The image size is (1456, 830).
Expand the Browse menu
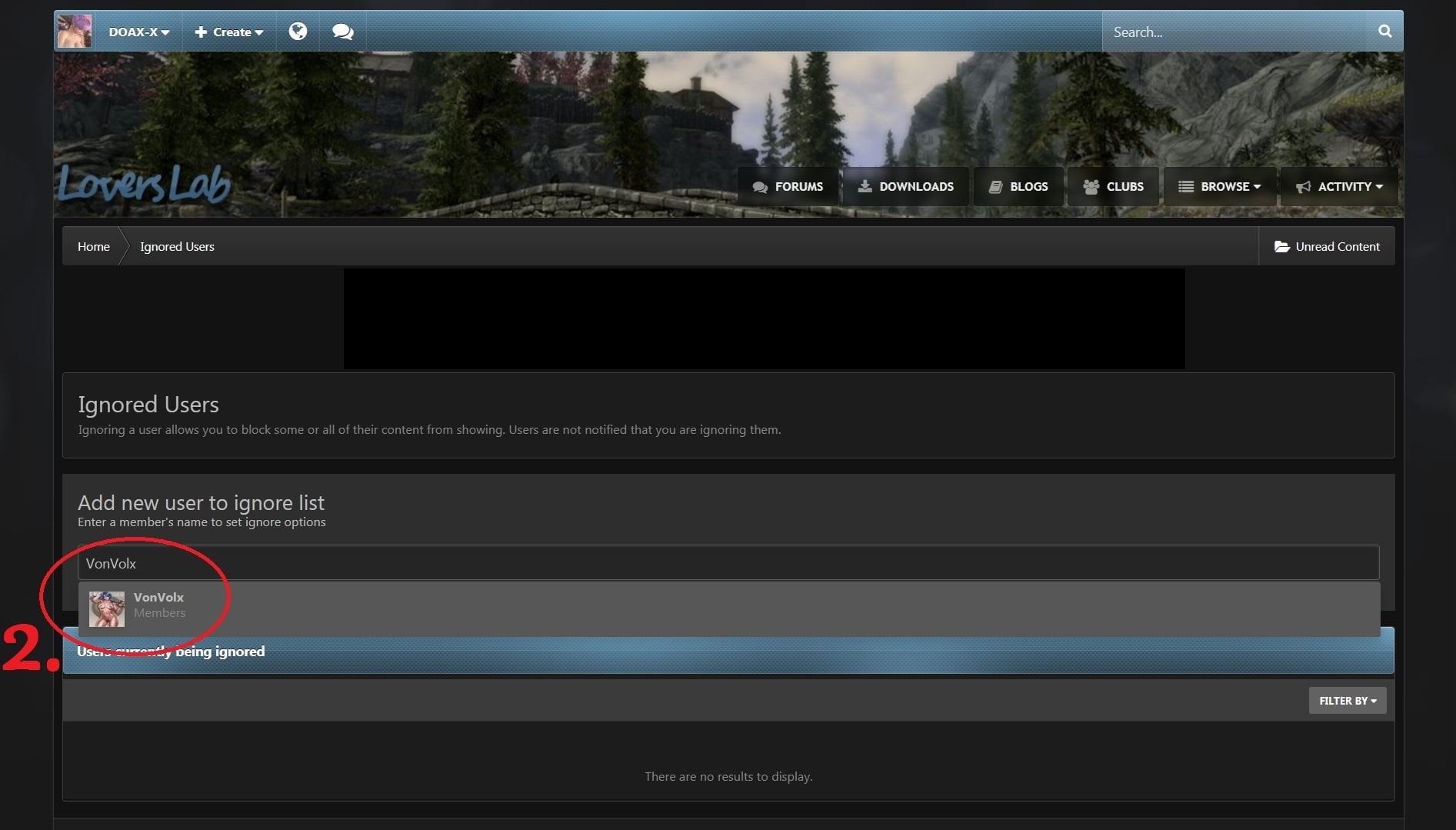click(x=1220, y=186)
